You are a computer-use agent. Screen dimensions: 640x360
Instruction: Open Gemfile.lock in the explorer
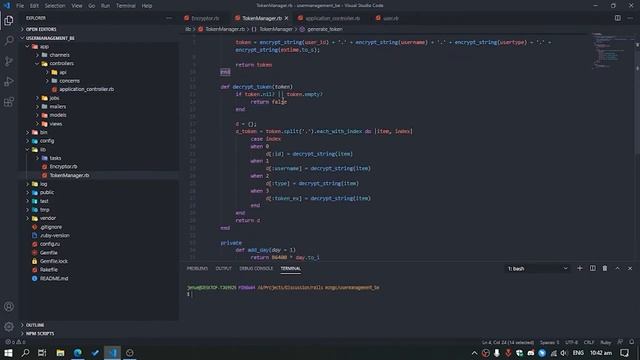54,261
